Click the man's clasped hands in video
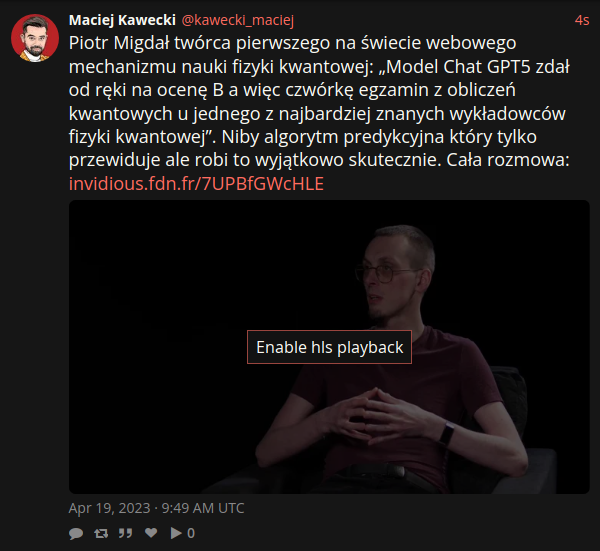The image size is (600, 551). (x=379, y=415)
